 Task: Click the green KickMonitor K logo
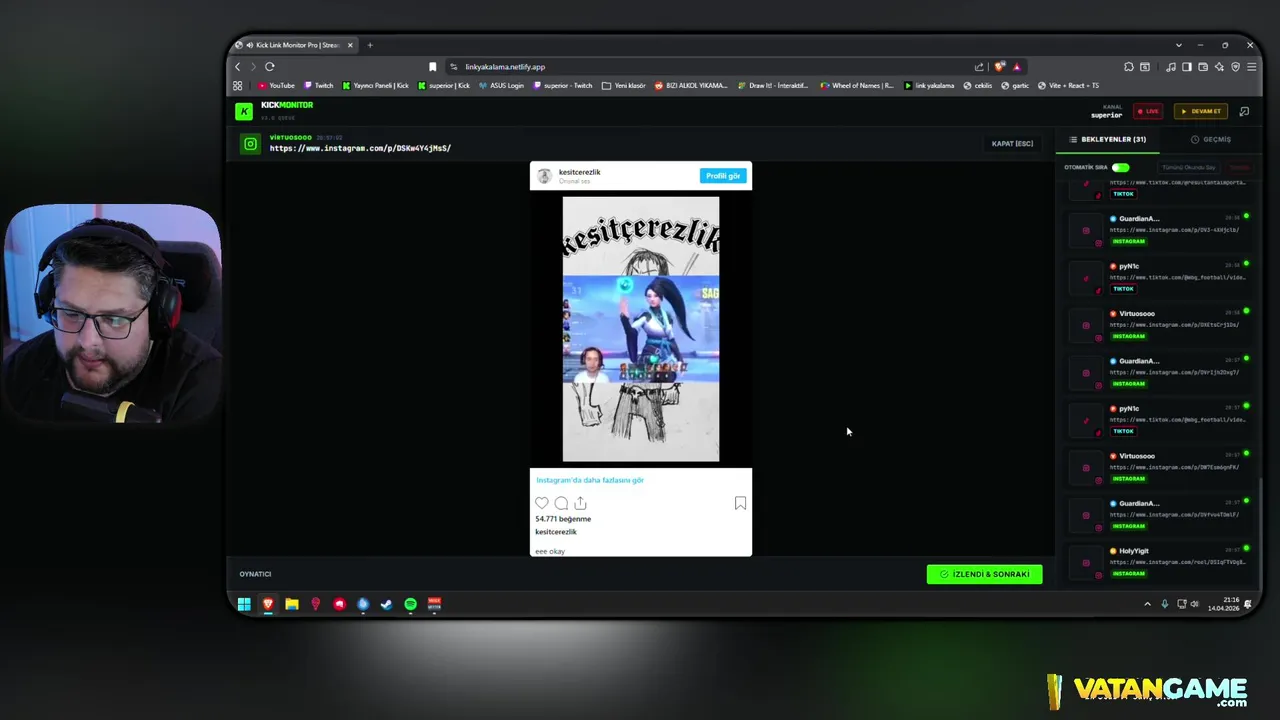pos(243,111)
